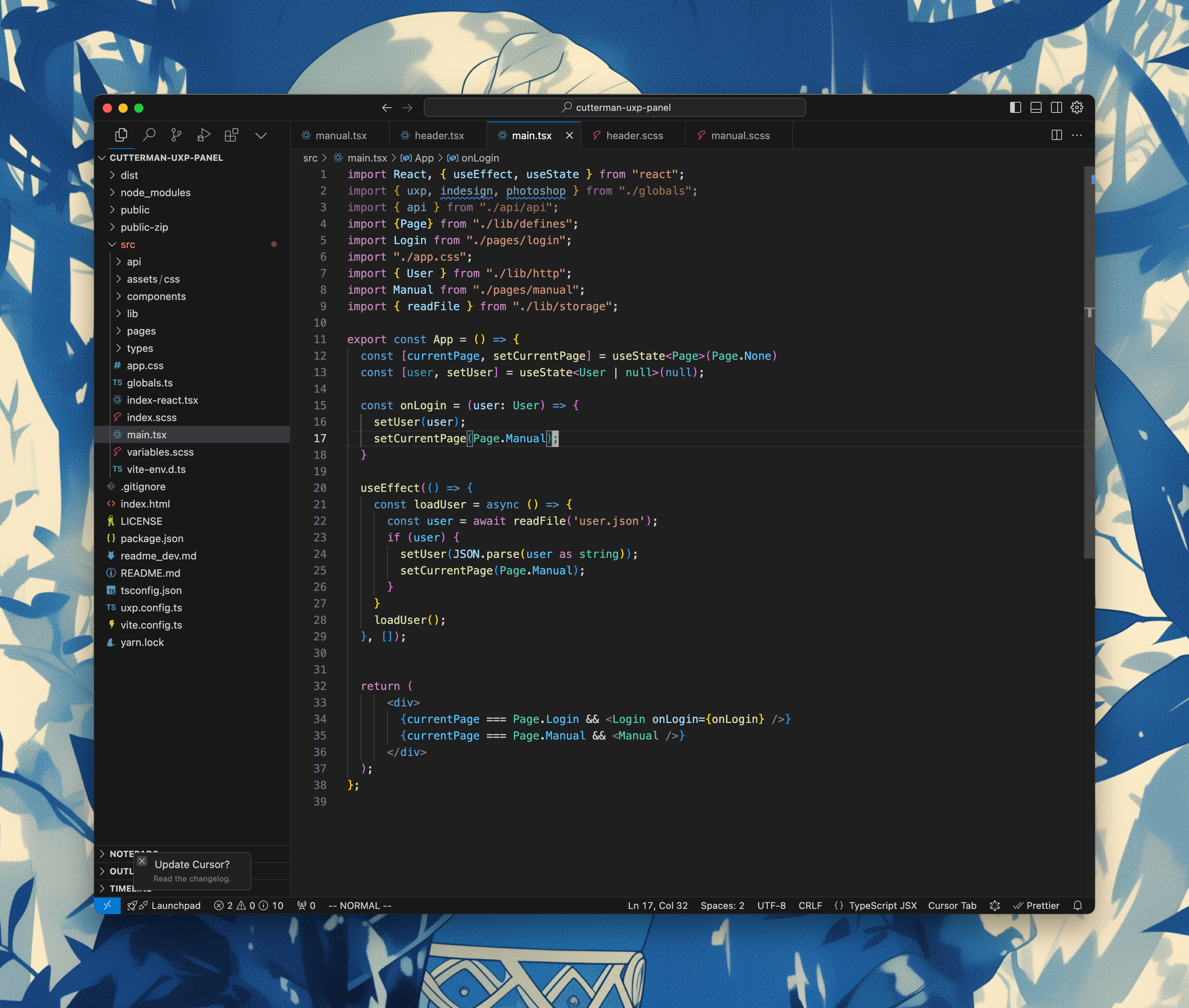The height and width of the screenshot is (1008, 1189).
Task: Change CRLF end of line sequence
Action: pos(810,906)
